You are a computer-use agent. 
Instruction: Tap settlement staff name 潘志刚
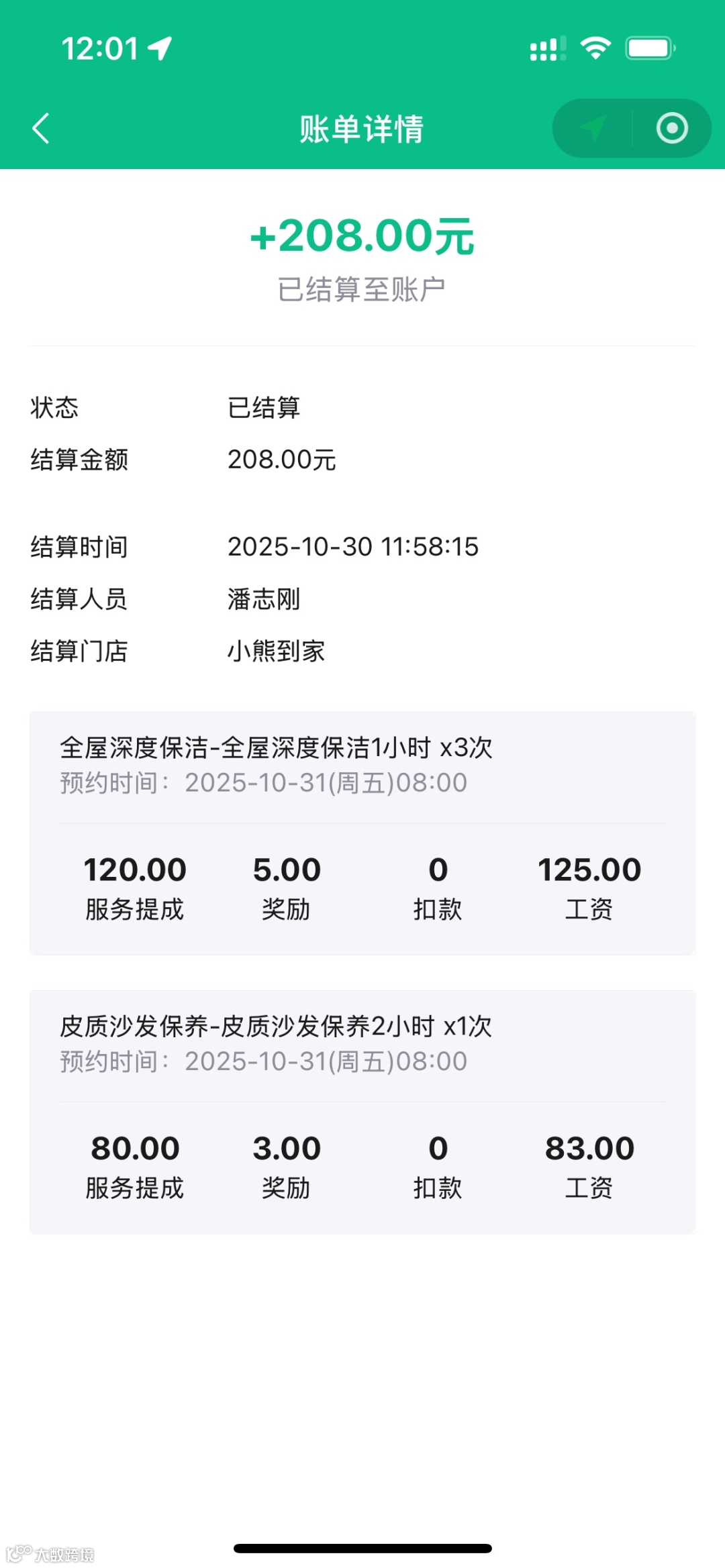tap(264, 599)
